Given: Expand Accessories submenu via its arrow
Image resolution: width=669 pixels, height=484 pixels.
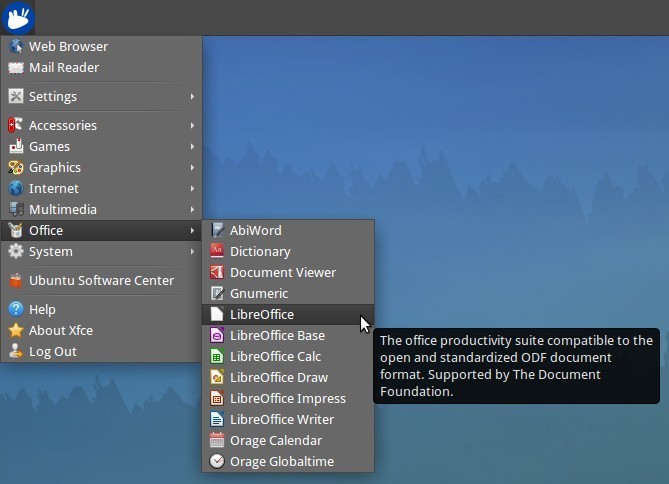Looking at the screenshot, I should point(192,125).
